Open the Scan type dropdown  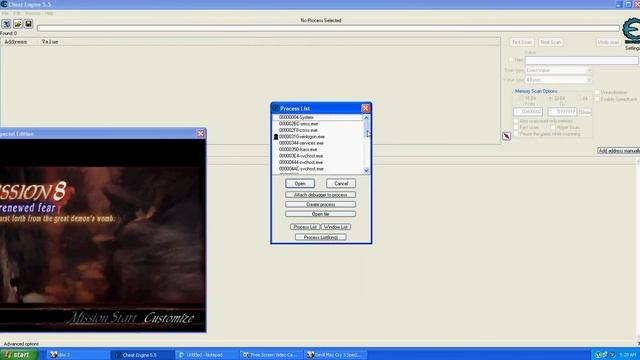tap(558, 70)
